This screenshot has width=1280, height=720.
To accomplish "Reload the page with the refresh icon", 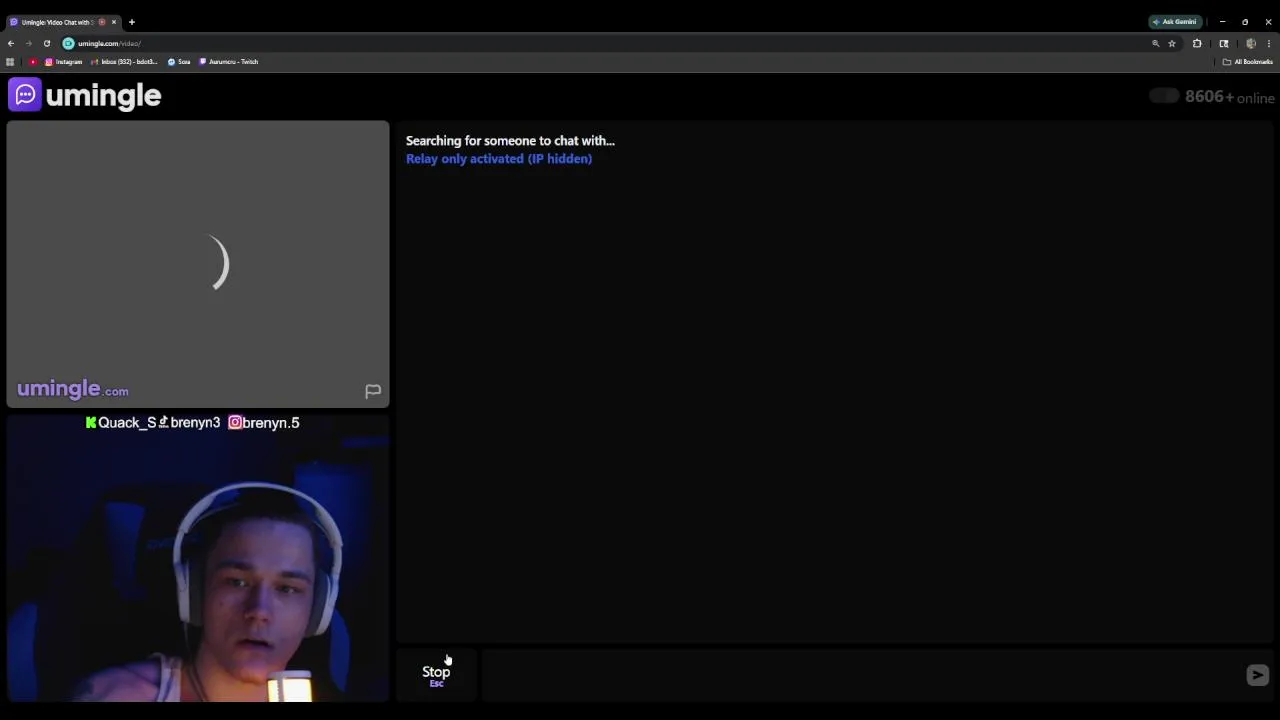I will tap(47, 43).
